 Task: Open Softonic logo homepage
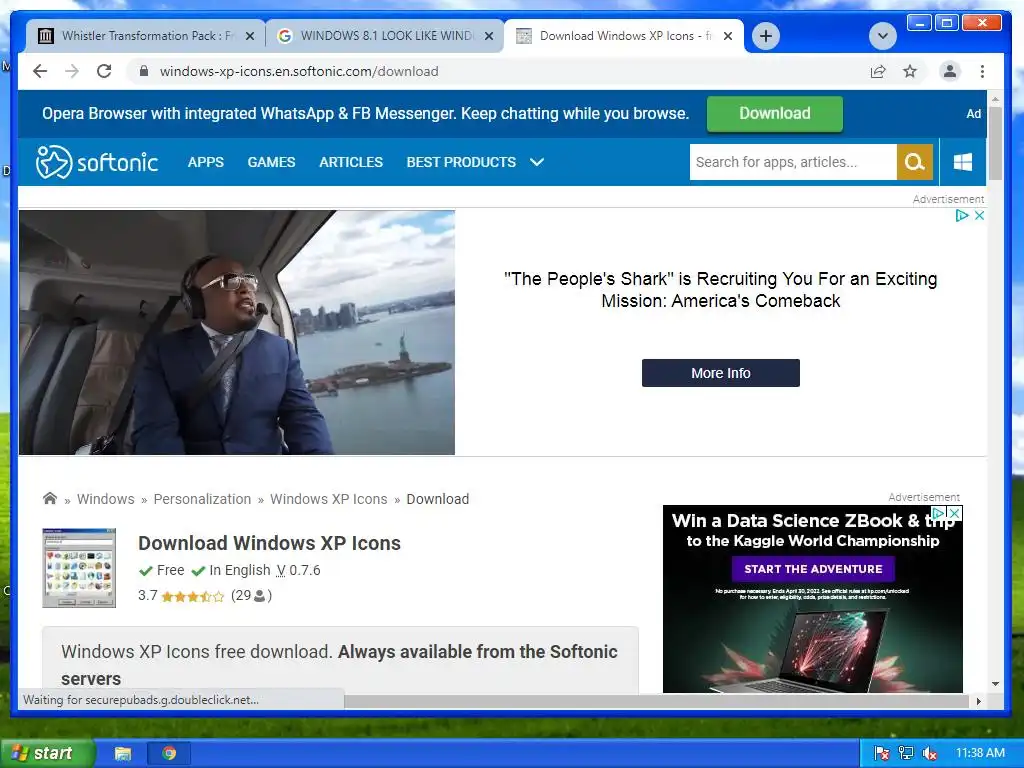[x=97, y=162]
